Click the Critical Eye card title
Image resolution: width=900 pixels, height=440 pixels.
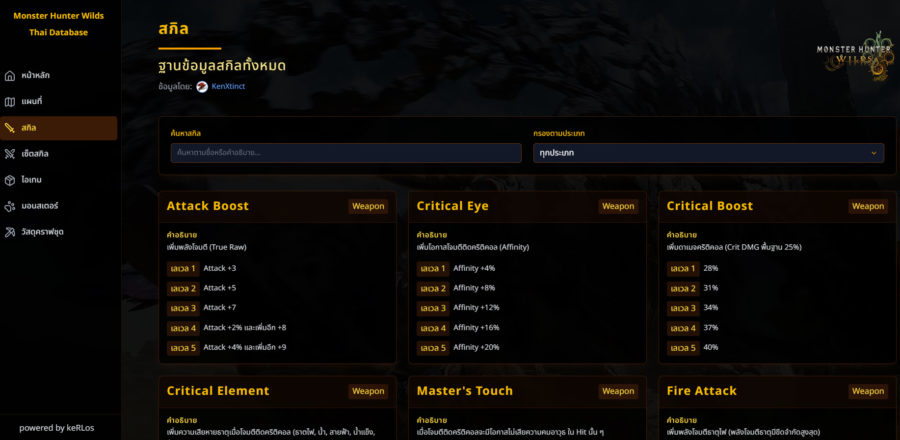pyautogui.click(x=453, y=206)
